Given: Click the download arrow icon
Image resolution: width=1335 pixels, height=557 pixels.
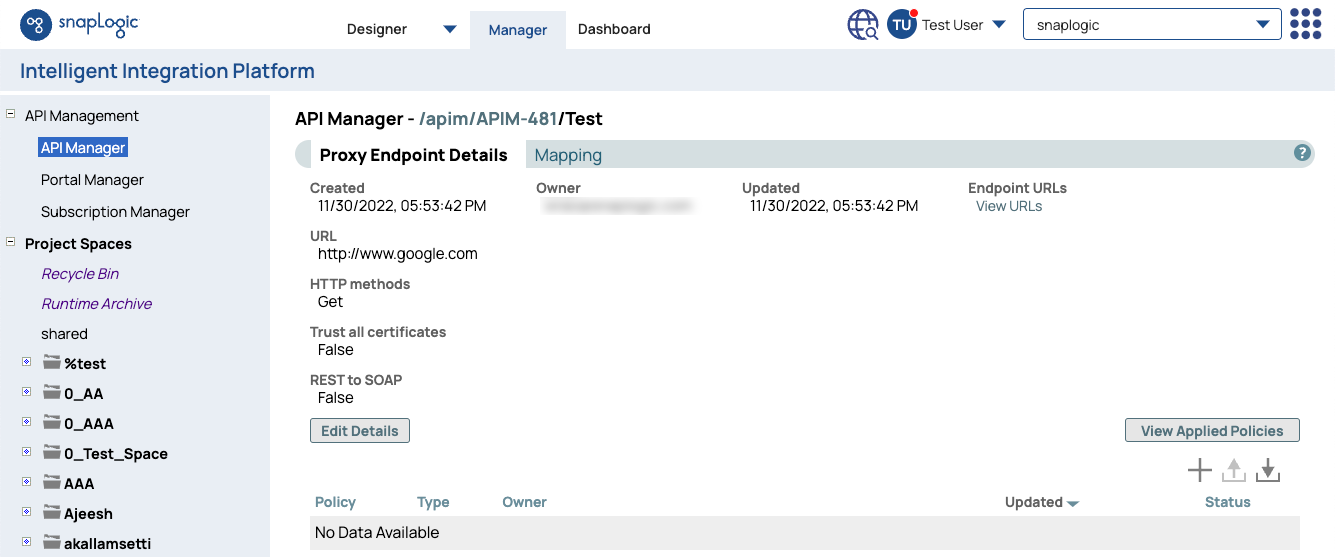Looking at the screenshot, I should click(1268, 470).
